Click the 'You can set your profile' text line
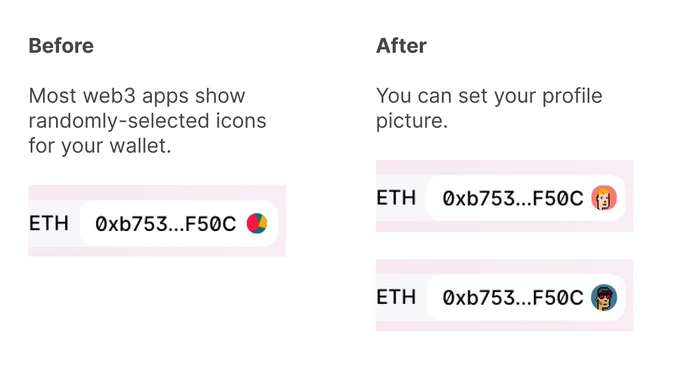This screenshot has height=383, width=680. coord(489,96)
